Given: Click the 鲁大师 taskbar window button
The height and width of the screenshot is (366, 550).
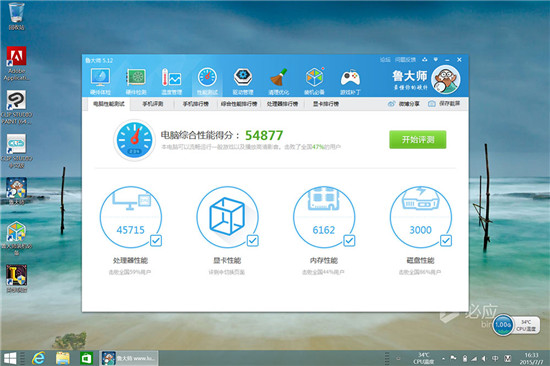Looking at the screenshot, I should click(x=129, y=358).
